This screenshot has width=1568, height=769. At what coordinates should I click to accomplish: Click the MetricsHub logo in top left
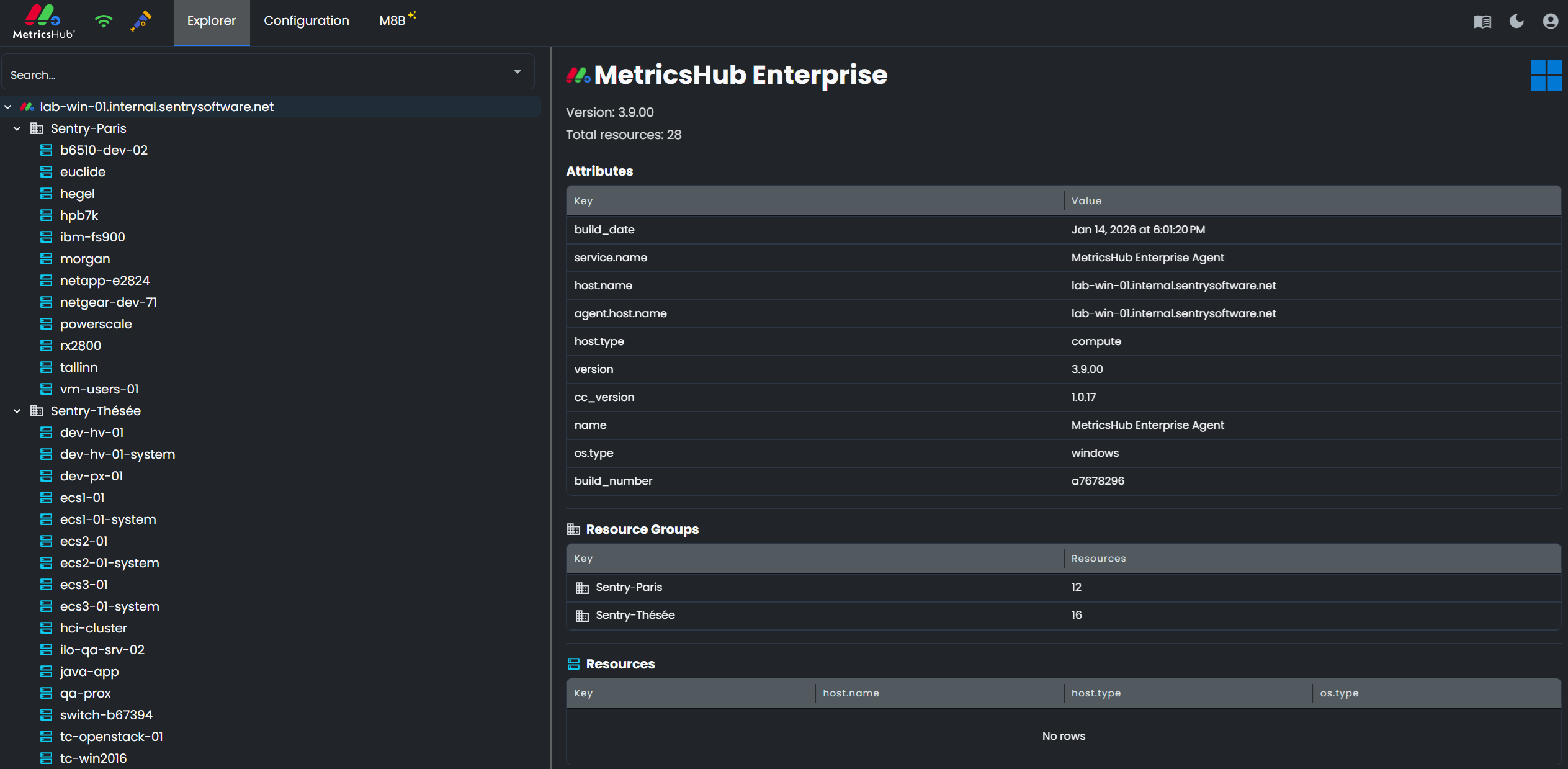click(x=41, y=20)
